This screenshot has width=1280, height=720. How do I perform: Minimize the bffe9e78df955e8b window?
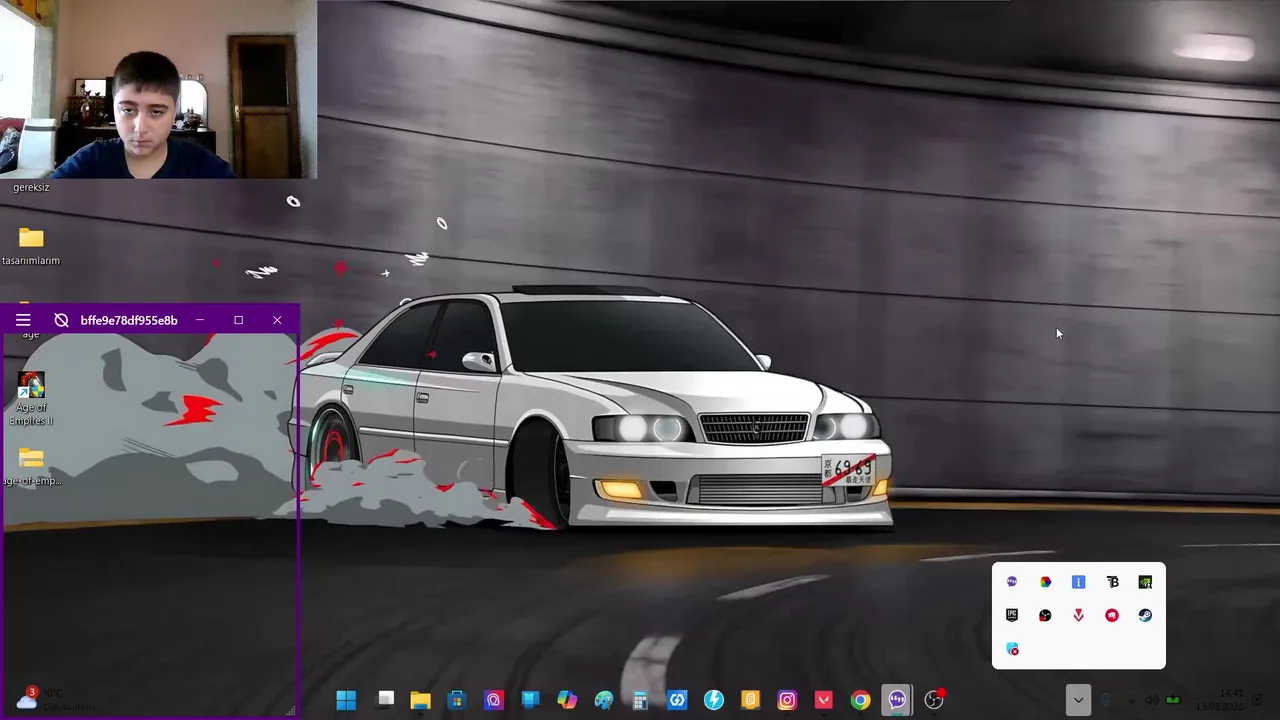200,320
